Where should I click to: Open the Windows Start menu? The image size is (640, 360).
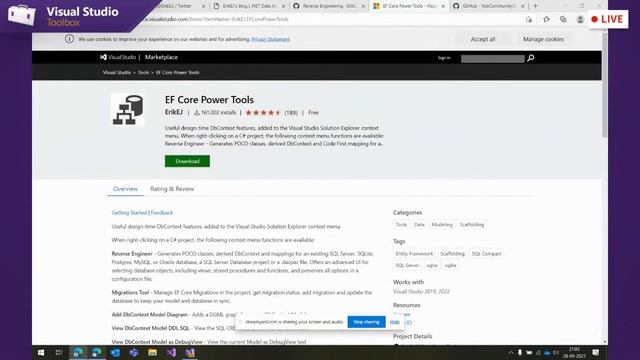(41, 353)
